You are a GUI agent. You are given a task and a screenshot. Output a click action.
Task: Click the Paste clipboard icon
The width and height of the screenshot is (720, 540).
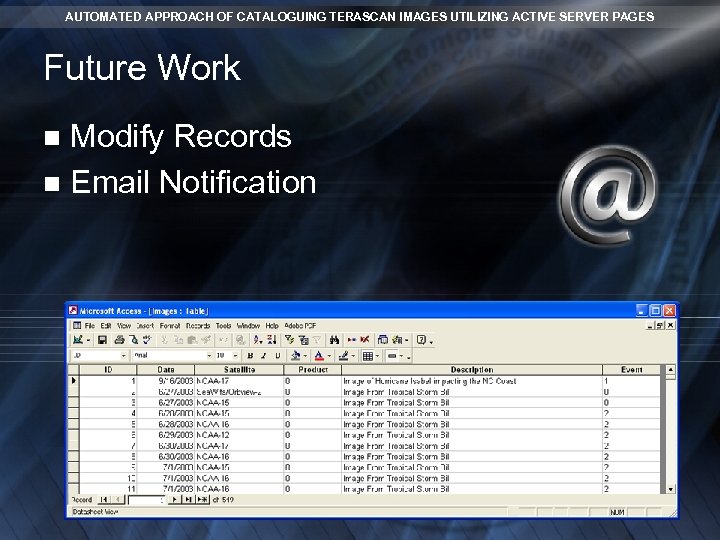tap(192, 340)
